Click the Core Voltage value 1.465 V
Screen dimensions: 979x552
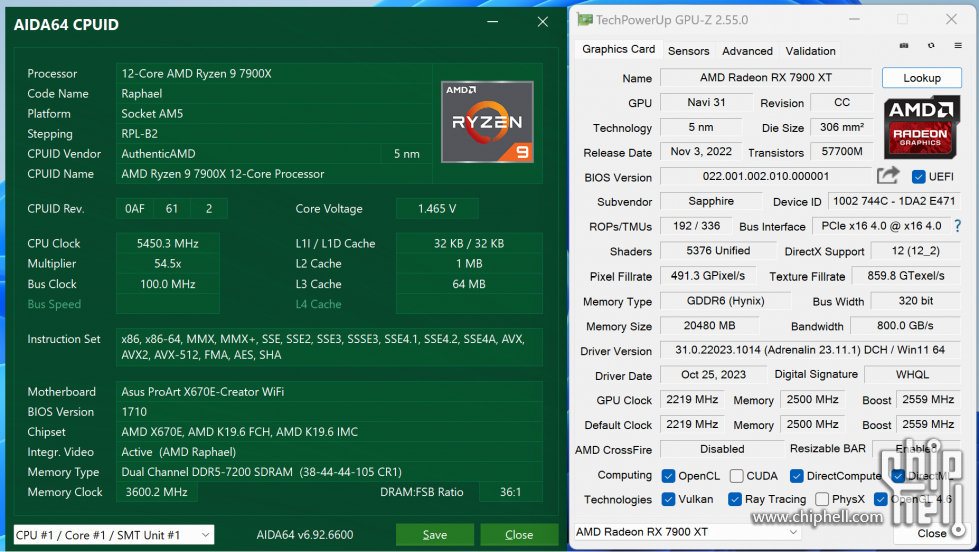pos(437,209)
